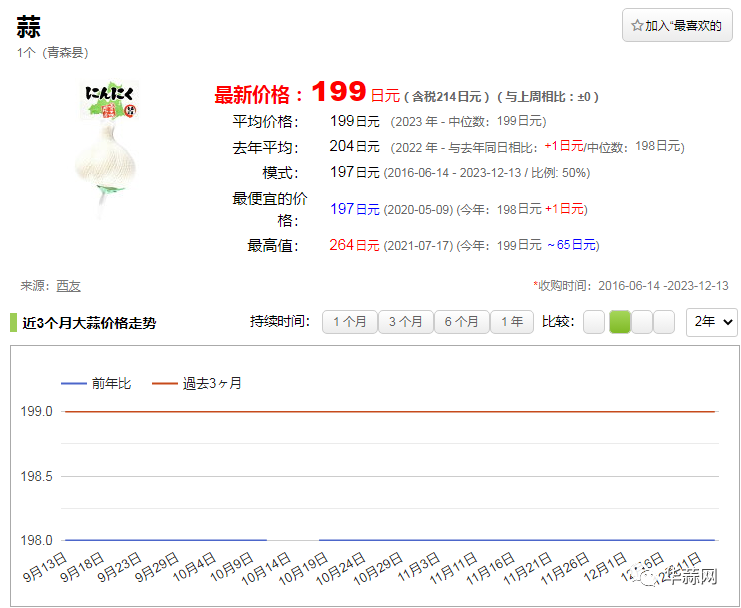Select the 1 年 duration button
The height and width of the screenshot is (608, 741).
click(512, 322)
